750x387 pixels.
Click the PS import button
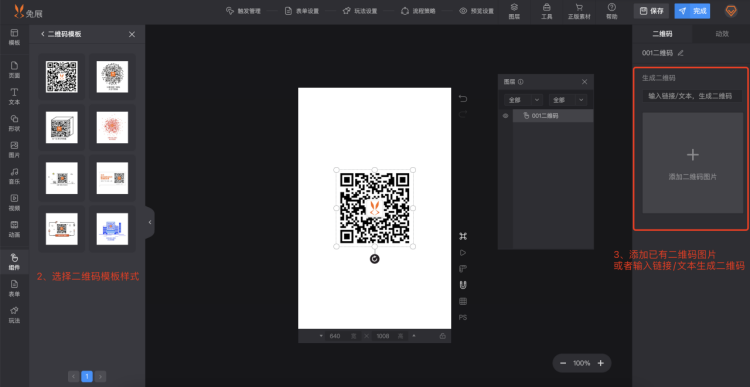point(463,317)
